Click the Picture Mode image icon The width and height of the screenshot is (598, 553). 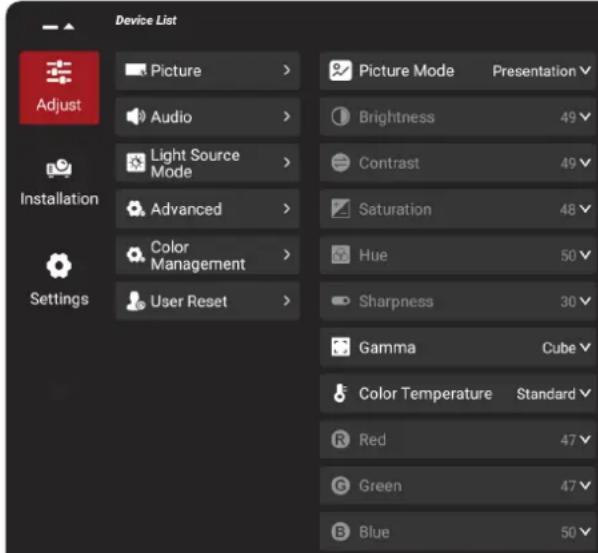click(340, 71)
